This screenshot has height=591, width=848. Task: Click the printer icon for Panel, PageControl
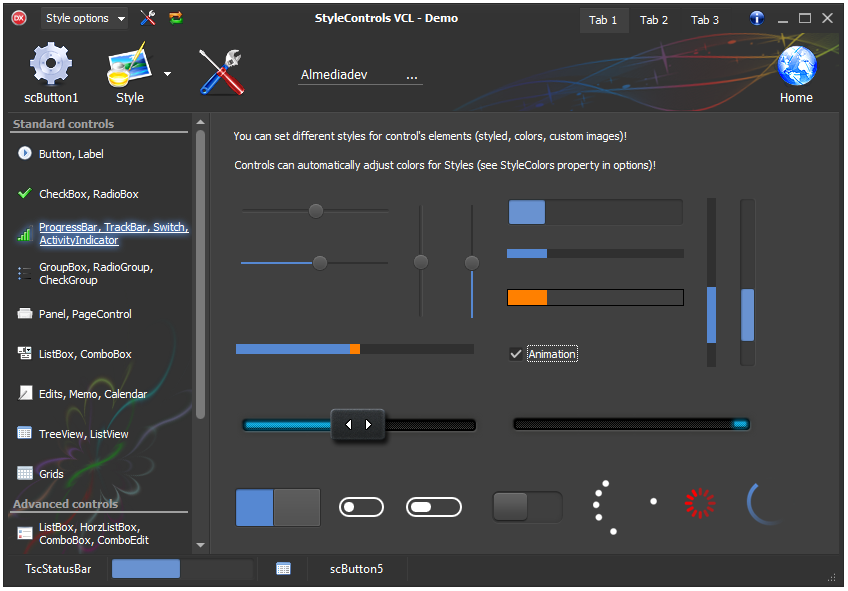tap(24, 314)
